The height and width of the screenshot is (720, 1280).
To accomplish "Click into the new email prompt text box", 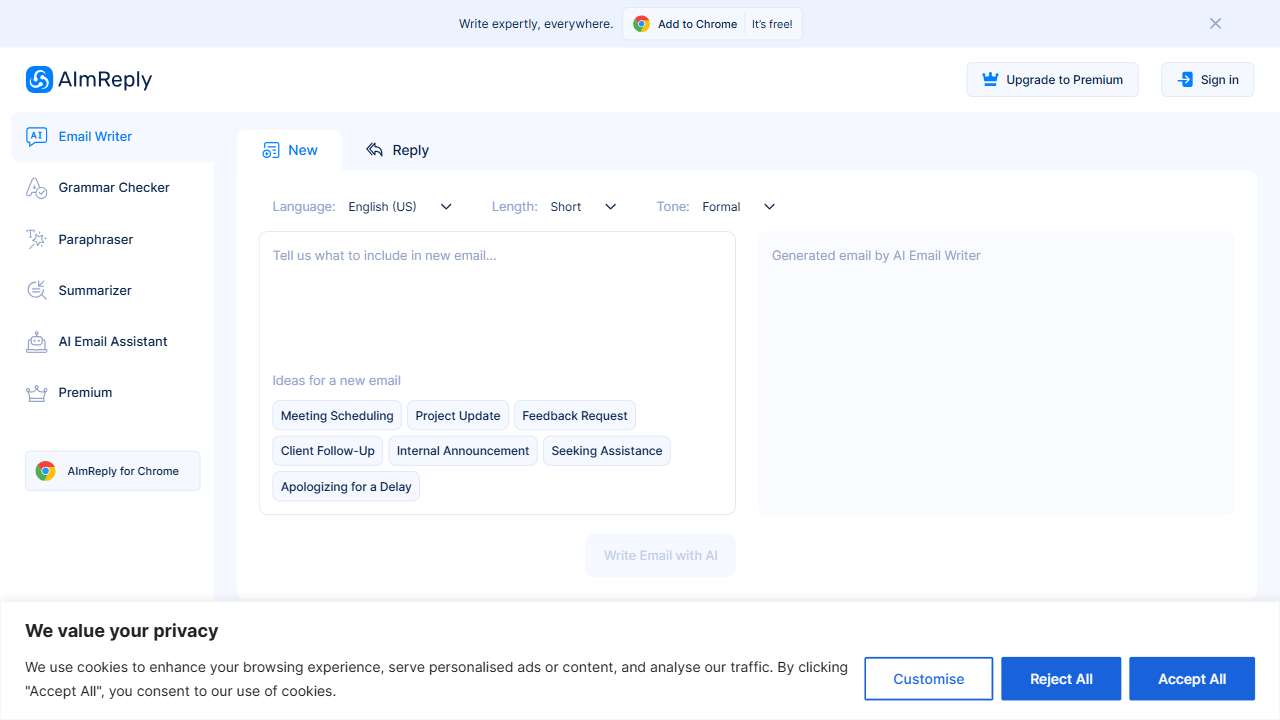I will coord(496,300).
